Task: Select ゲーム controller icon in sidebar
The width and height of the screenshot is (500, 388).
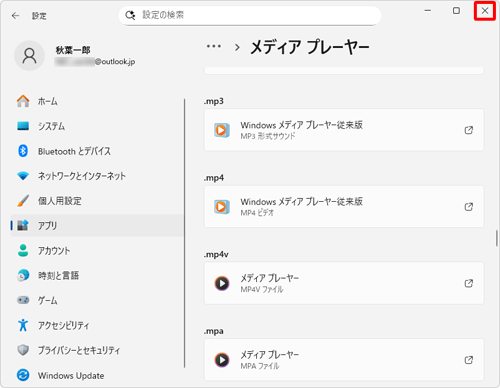Action: (23, 300)
